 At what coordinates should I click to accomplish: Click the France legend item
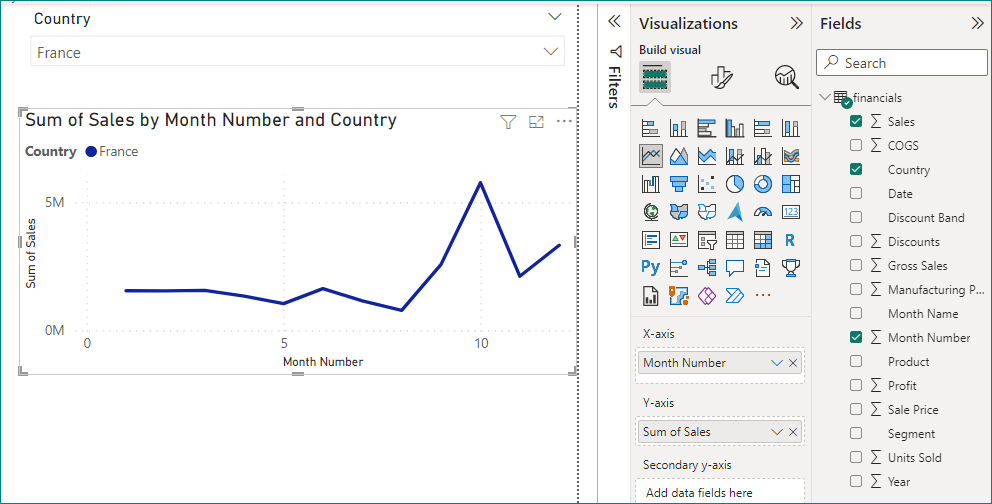click(x=111, y=152)
